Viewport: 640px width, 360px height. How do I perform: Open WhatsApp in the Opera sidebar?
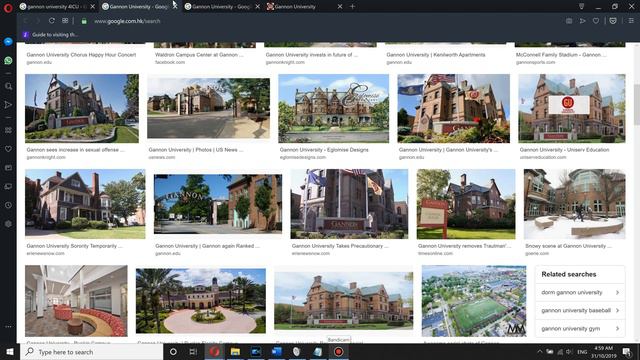point(8,61)
